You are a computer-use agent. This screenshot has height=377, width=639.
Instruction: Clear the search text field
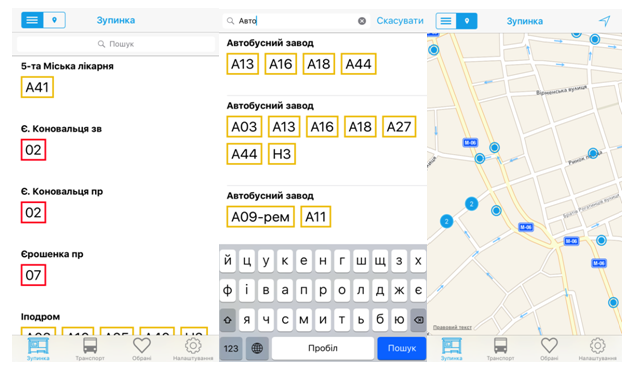tap(362, 21)
